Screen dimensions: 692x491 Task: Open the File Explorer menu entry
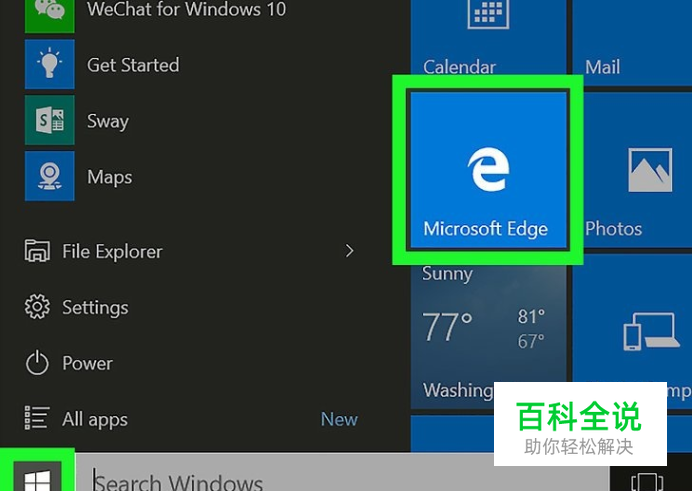coord(190,251)
